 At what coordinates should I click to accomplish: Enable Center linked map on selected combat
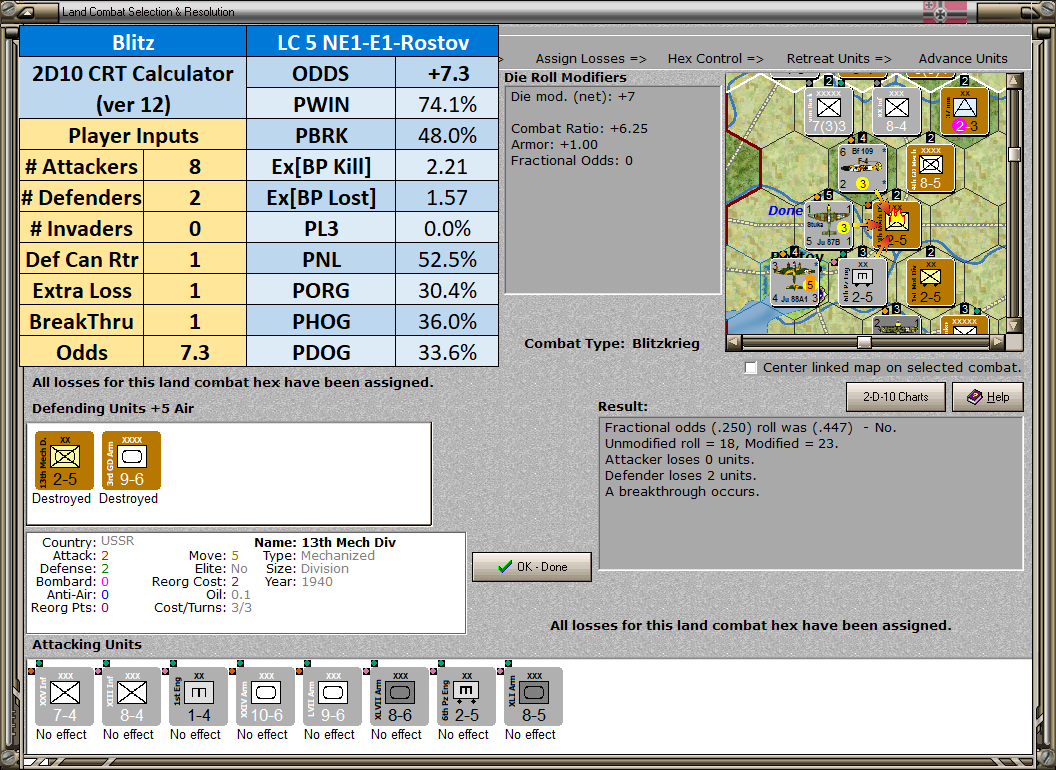coord(751,368)
